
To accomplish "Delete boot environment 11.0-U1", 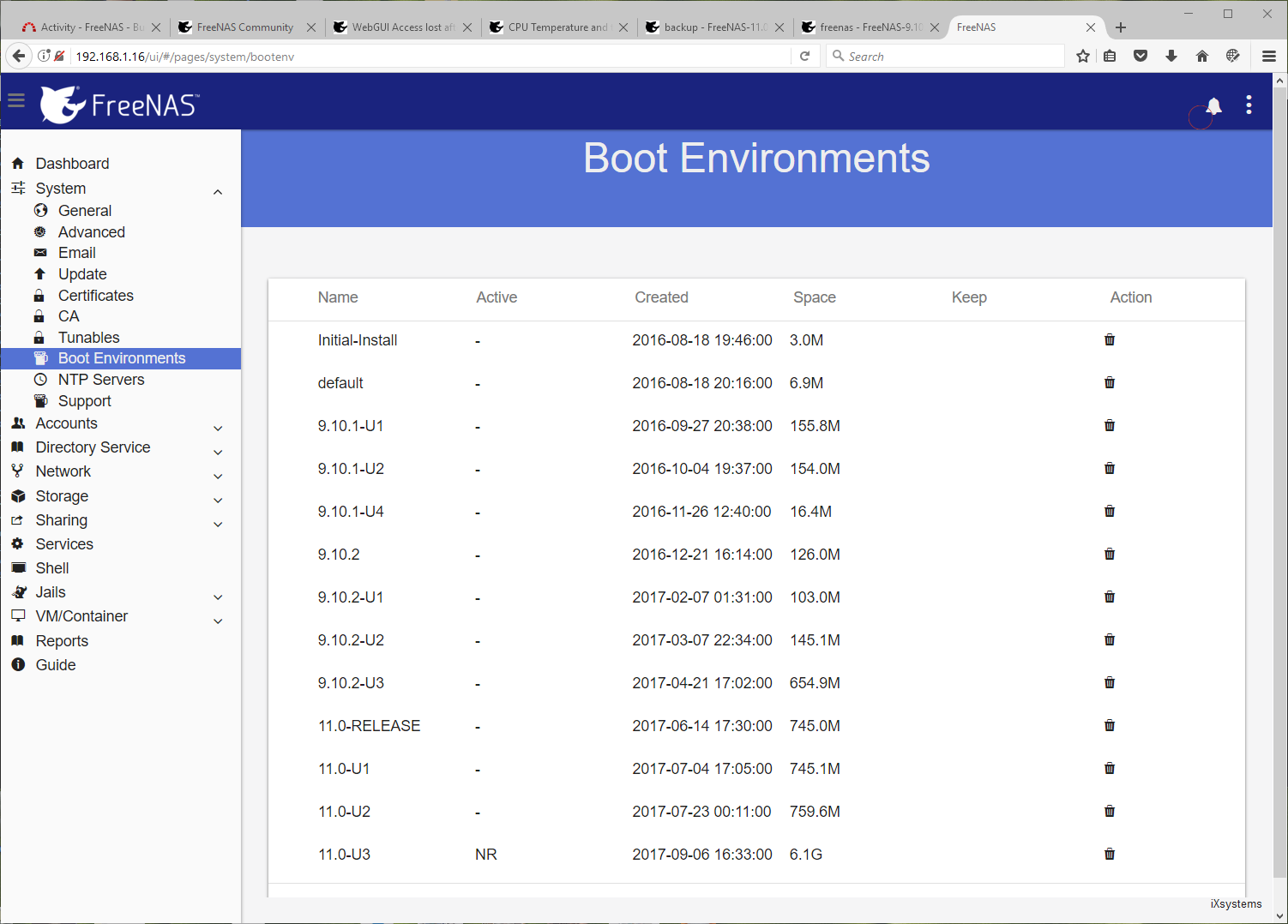I will click(x=1110, y=769).
